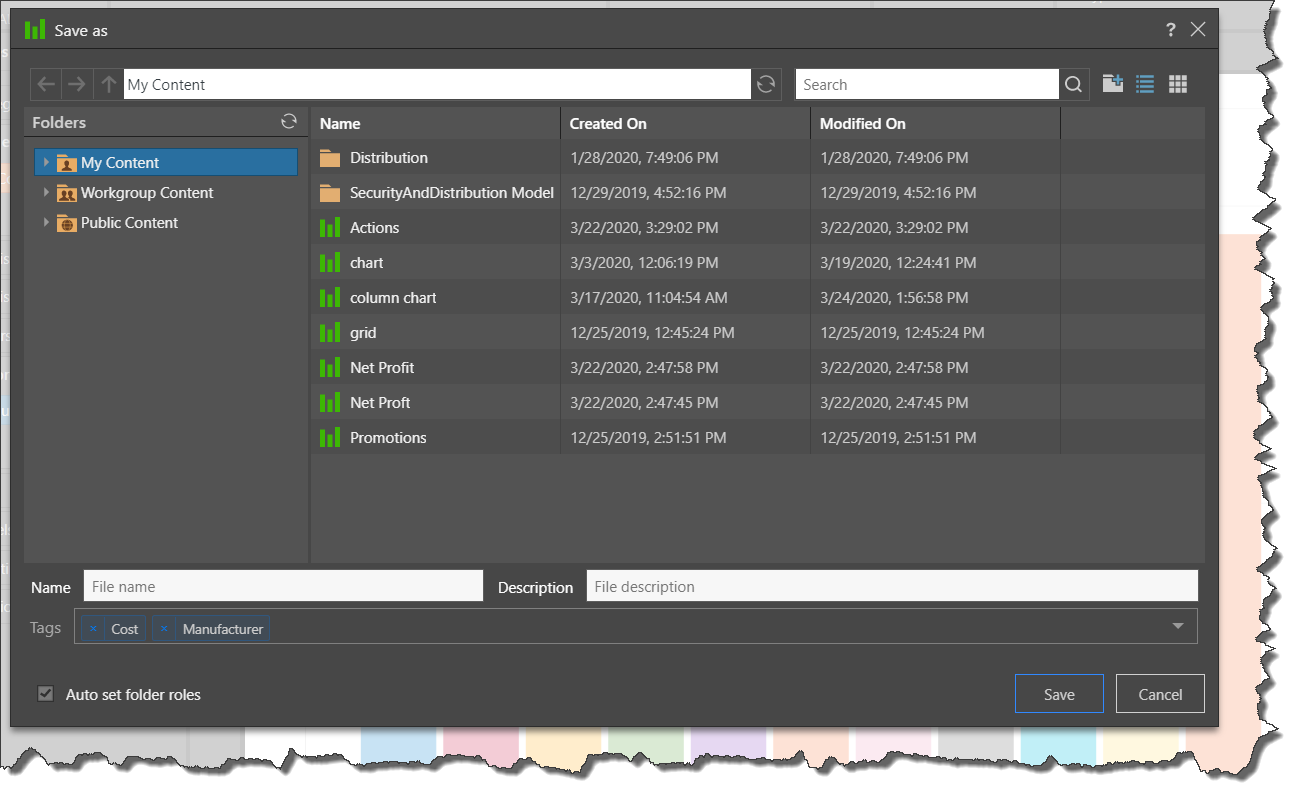Toggle Auto set folder roles checkbox

point(46,694)
